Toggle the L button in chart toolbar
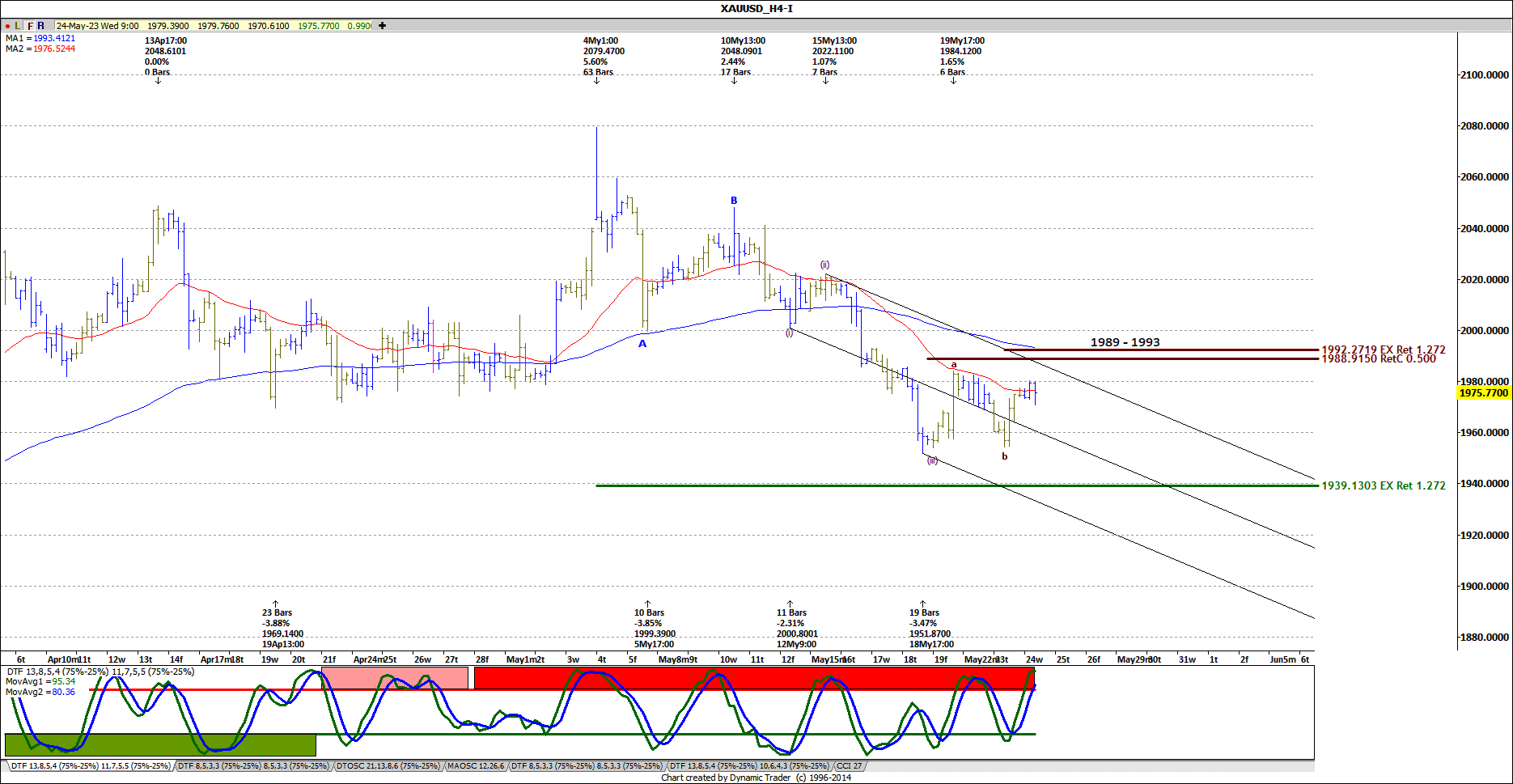 18,26
